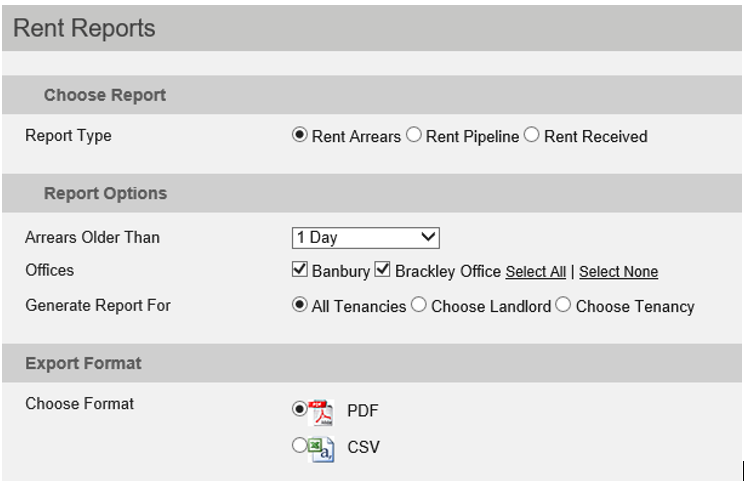Choose the Rent Pipeline report type
This screenshot has width=744, height=481.
(x=414, y=135)
